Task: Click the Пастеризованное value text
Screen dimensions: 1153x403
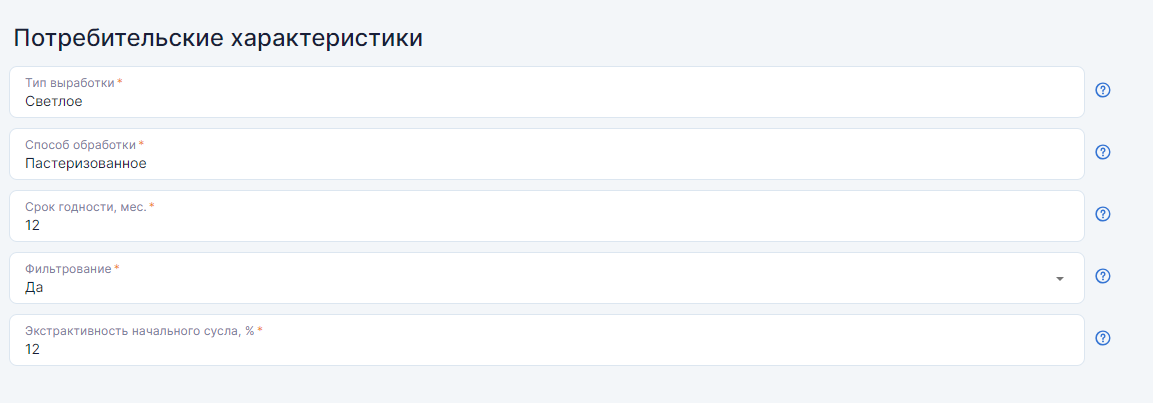Action: [86, 163]
